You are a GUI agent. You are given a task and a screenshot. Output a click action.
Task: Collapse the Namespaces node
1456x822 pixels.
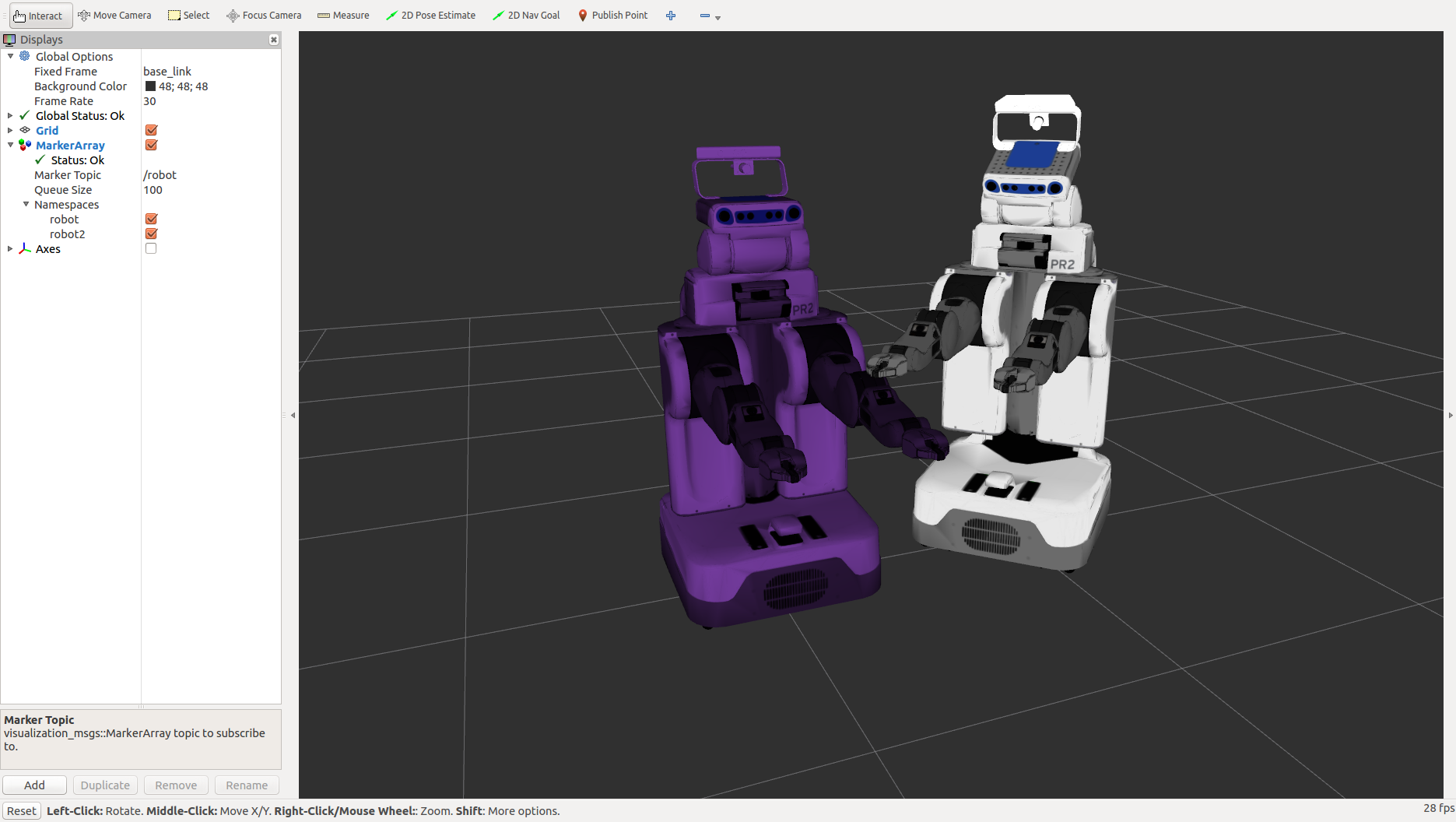(26, 204)
